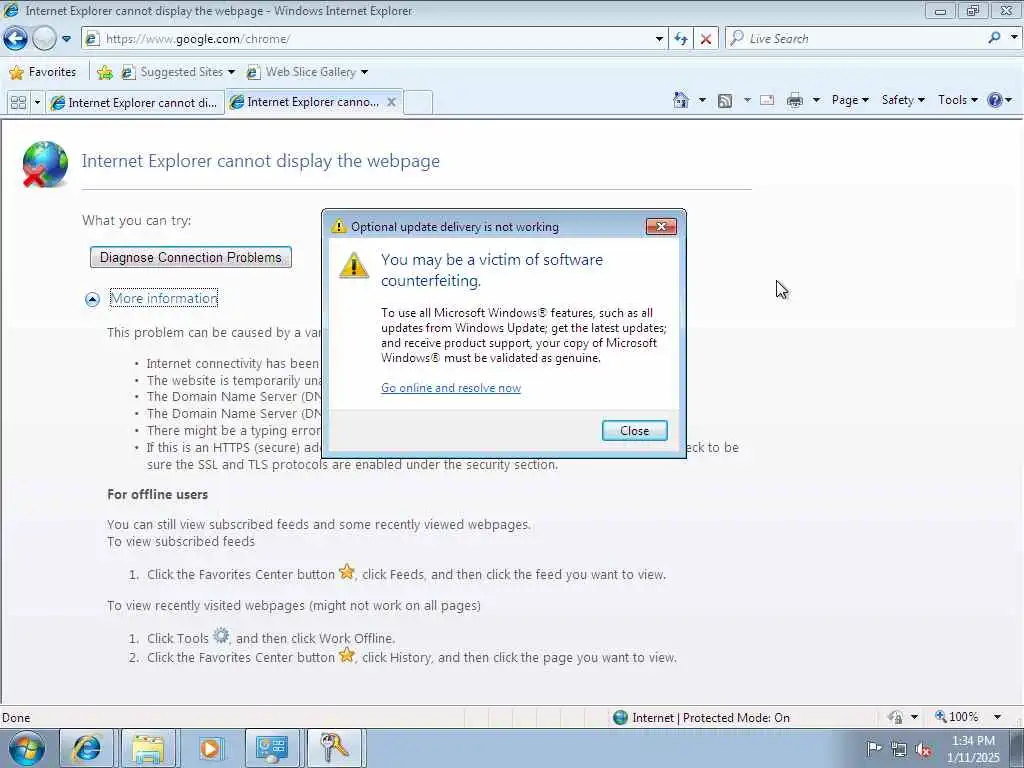The height and width of the screenshot is (768, 1024).
Task: Open a new blank tab
Action: (418, 103)
